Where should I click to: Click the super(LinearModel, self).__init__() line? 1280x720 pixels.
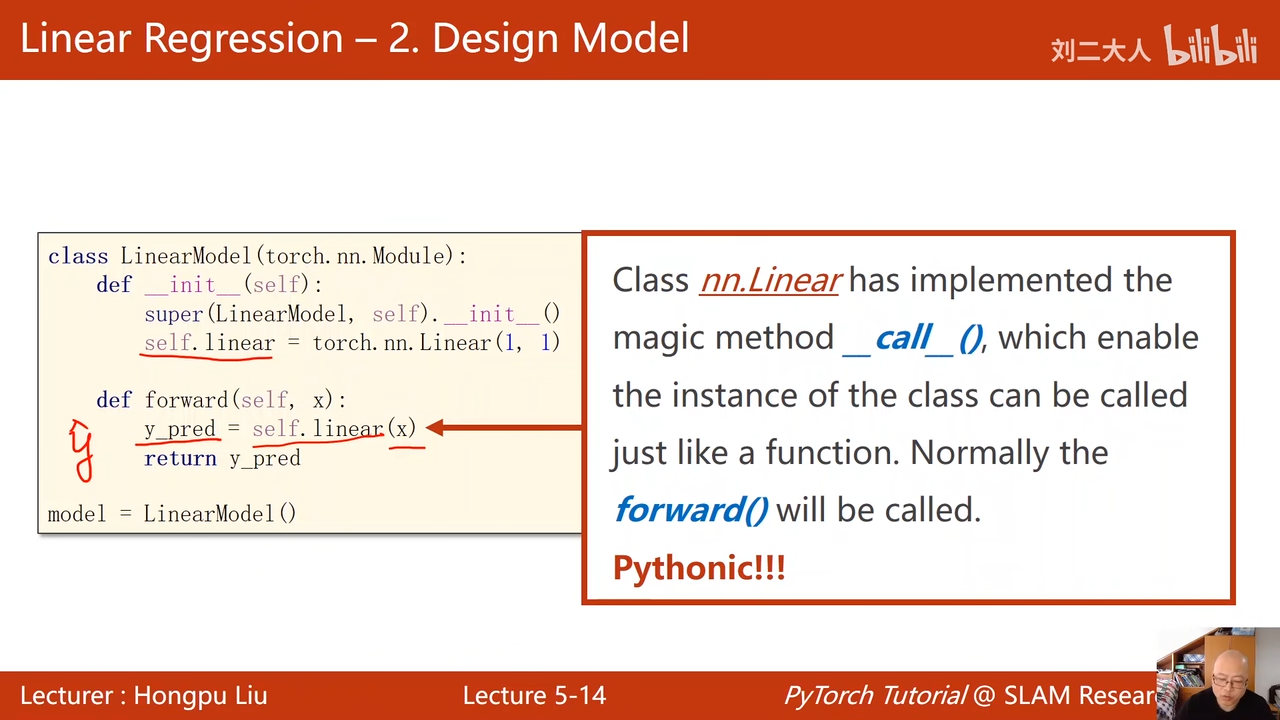pos(352,314)
